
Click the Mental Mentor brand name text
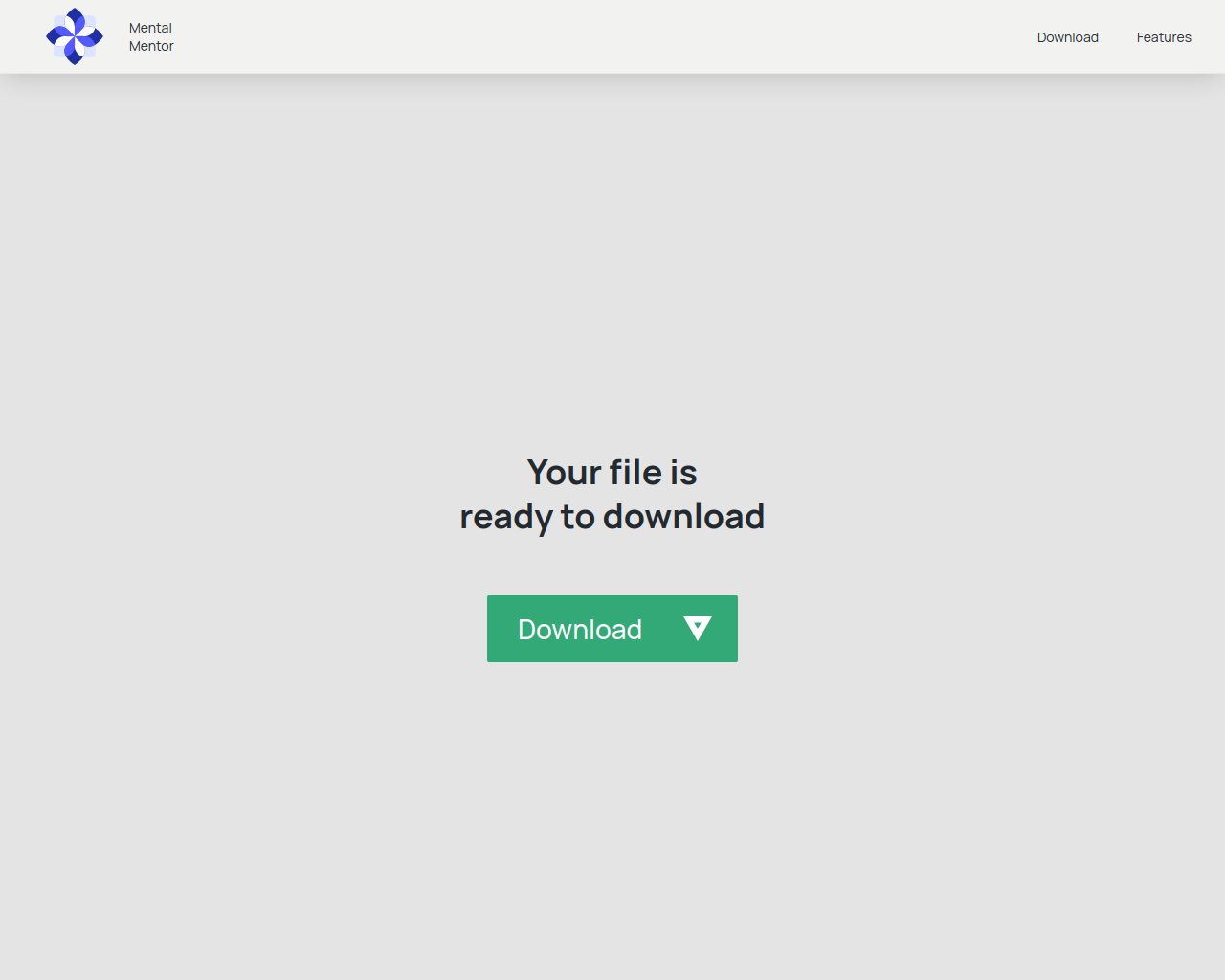(x=151, y=36)
